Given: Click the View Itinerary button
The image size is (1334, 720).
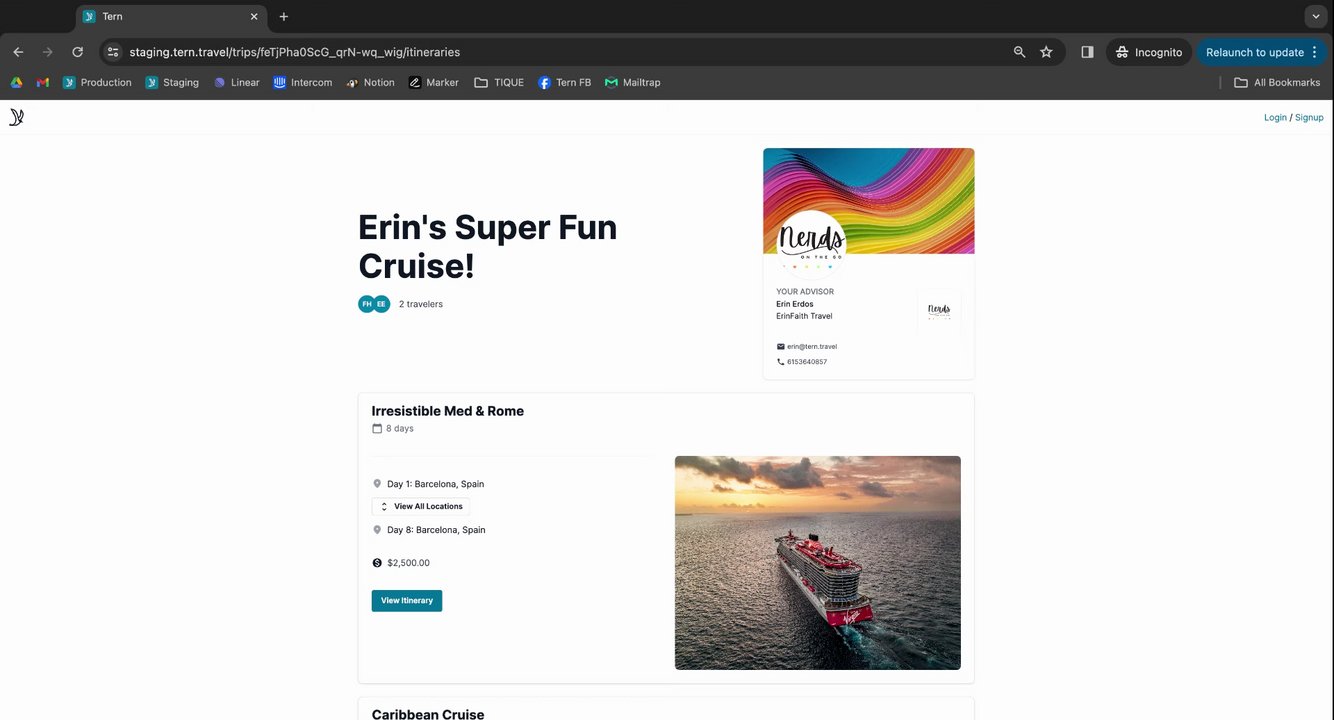Looking at the screenshot, I should click(x=407, y=601).
